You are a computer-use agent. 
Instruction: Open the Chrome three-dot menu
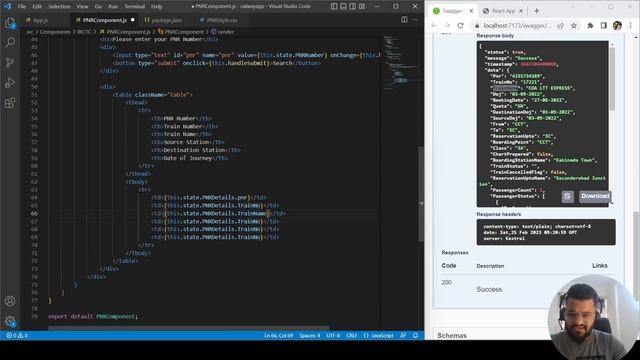(x=631, y=25)
